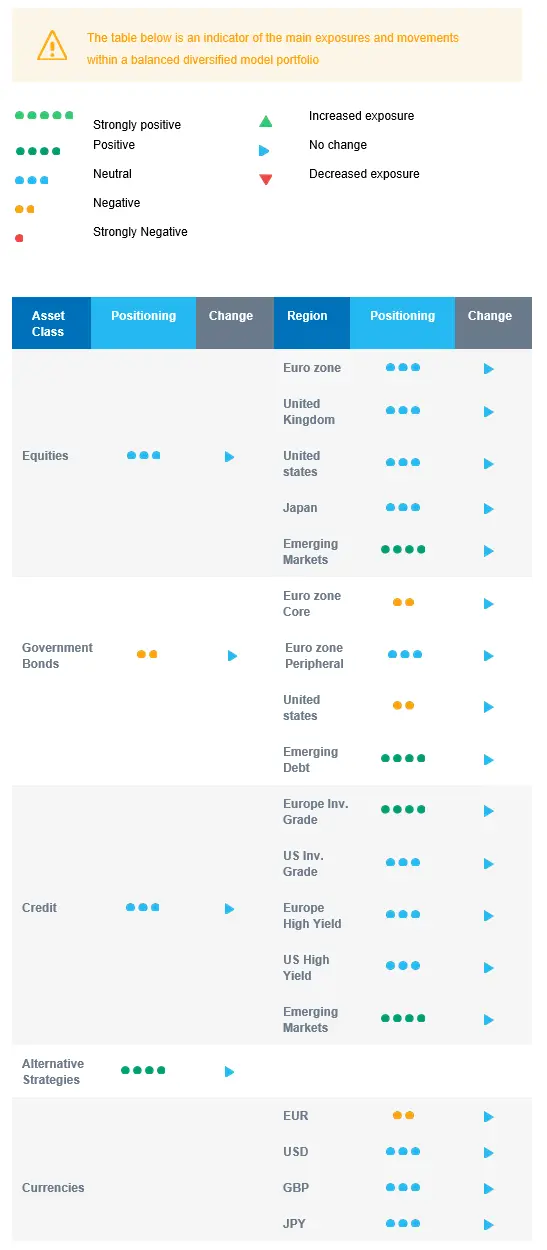Click the Emerging Debt change arrow
The image size is (547, 1250).
click(489, 760)
